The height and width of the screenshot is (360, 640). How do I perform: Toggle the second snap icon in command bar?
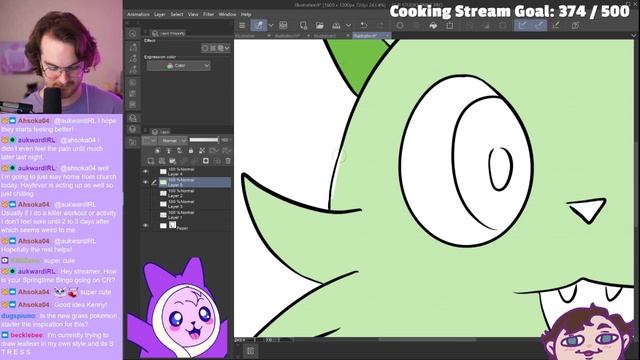(x=539, y=25)
